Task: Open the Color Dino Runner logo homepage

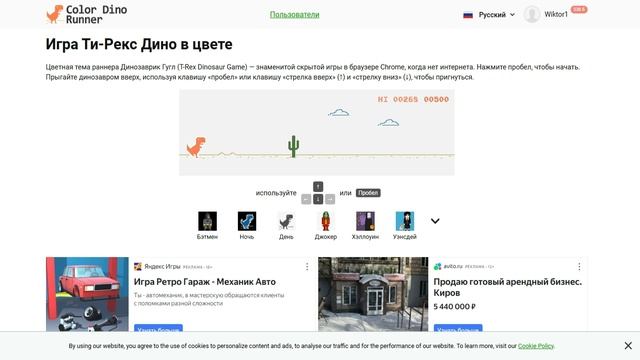Action: coord(87,14)
